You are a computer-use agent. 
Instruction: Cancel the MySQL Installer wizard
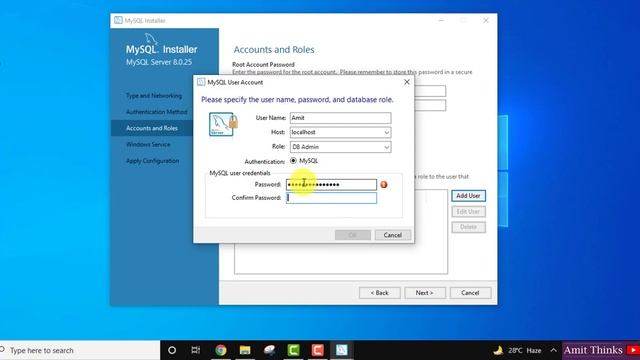tap(470, 293)
